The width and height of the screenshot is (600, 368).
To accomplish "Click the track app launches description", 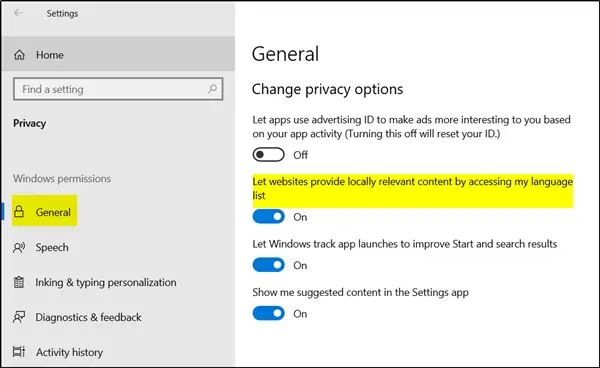I will click(x=404, y=244).
